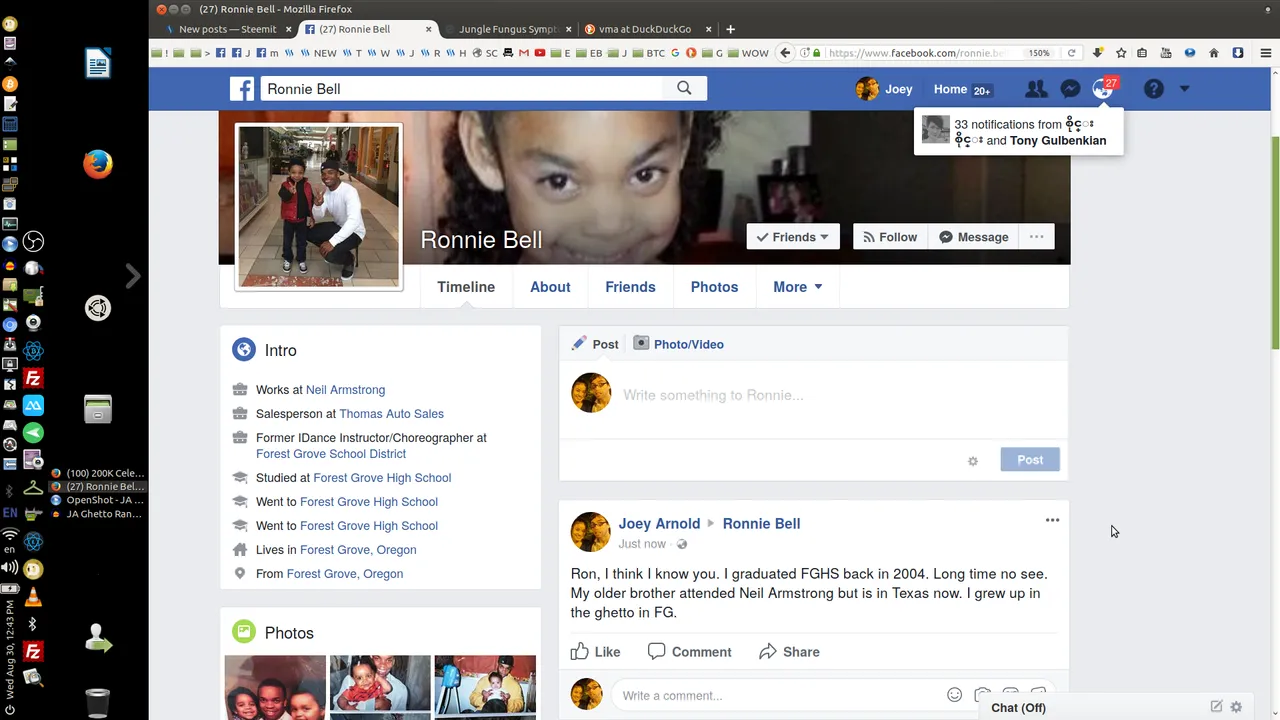This screenshot has width=1280, height=720.
Task: Click Joey profile link in header
Action: tap(884, 89)
